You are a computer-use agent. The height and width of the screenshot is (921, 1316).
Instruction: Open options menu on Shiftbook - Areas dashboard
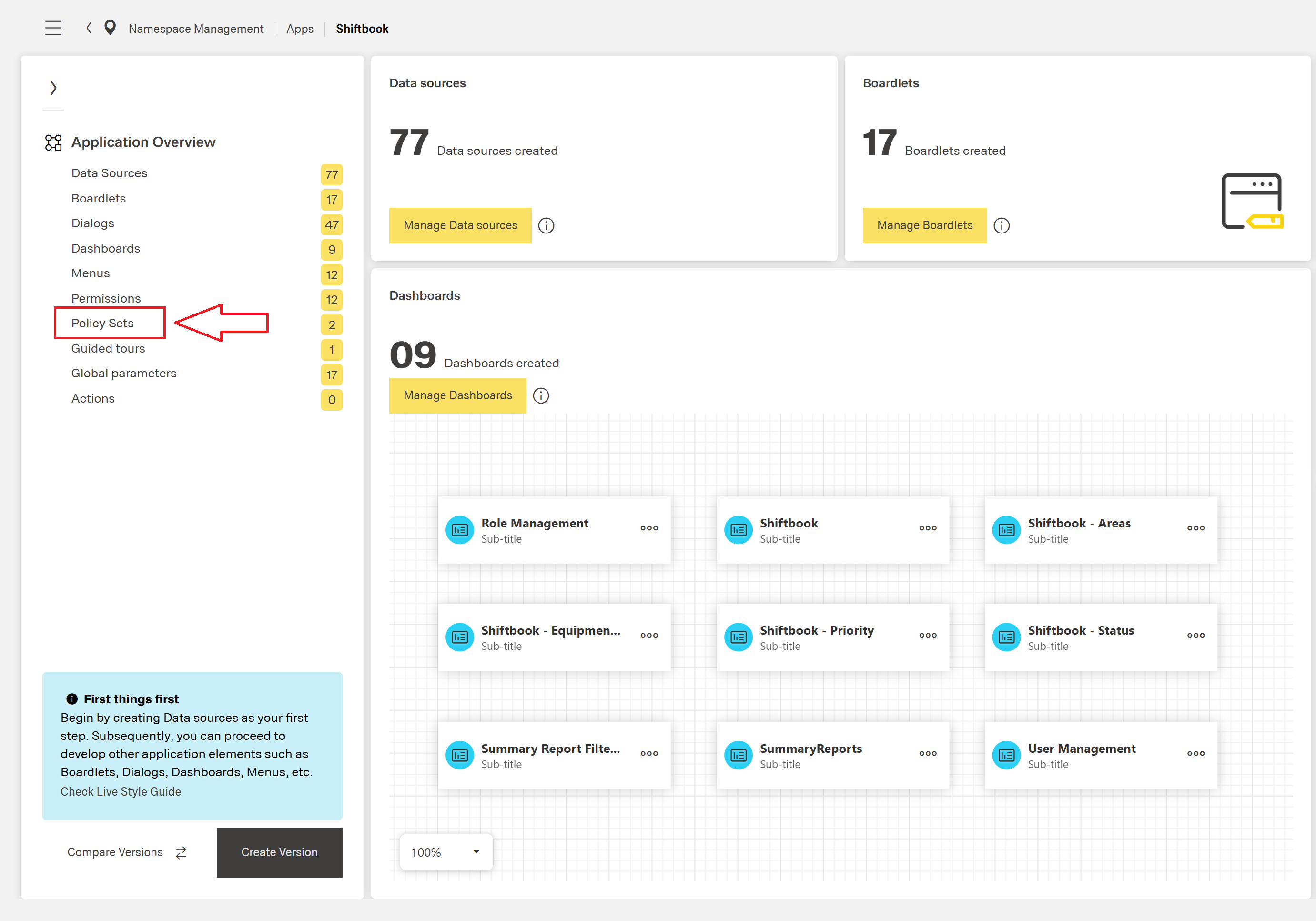[x=1195, y=528]
